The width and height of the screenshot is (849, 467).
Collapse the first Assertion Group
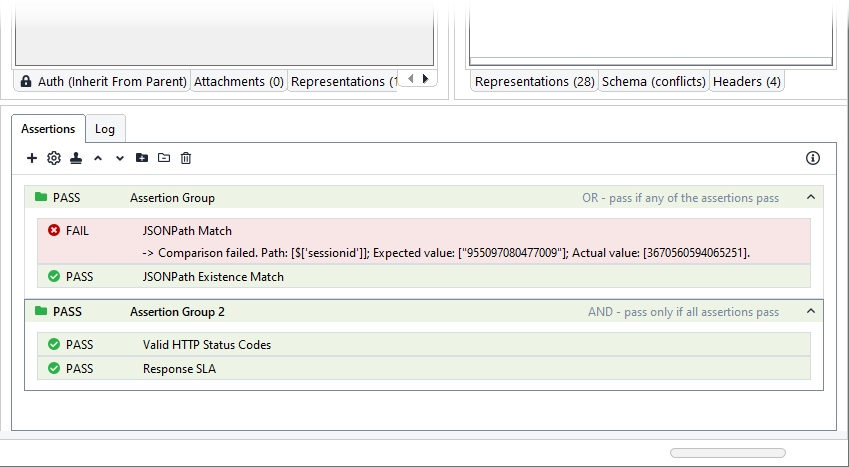(x=811, y=197)
